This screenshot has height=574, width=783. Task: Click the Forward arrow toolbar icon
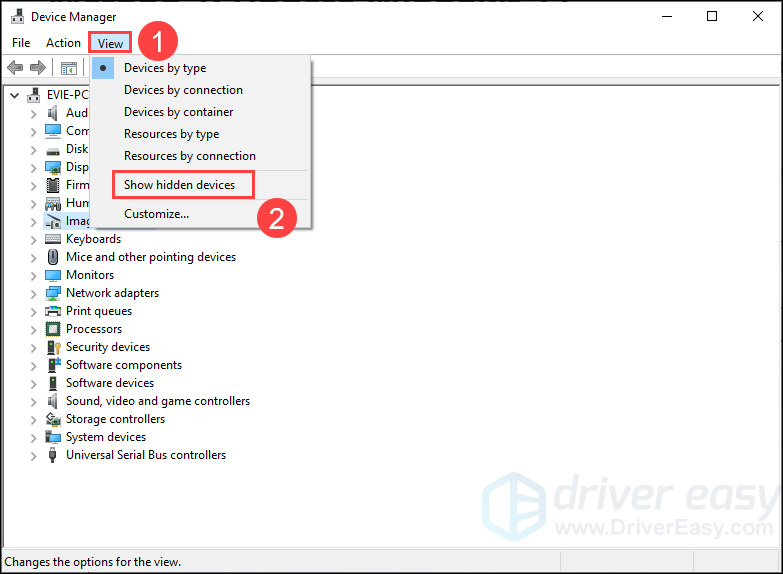37,68
